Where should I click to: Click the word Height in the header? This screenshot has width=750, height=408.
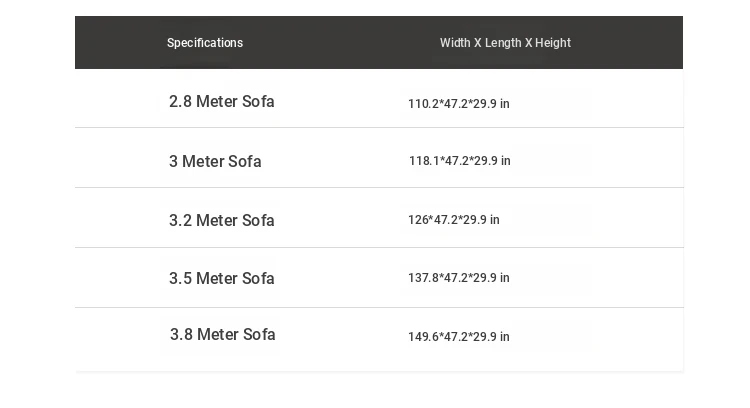553,43
